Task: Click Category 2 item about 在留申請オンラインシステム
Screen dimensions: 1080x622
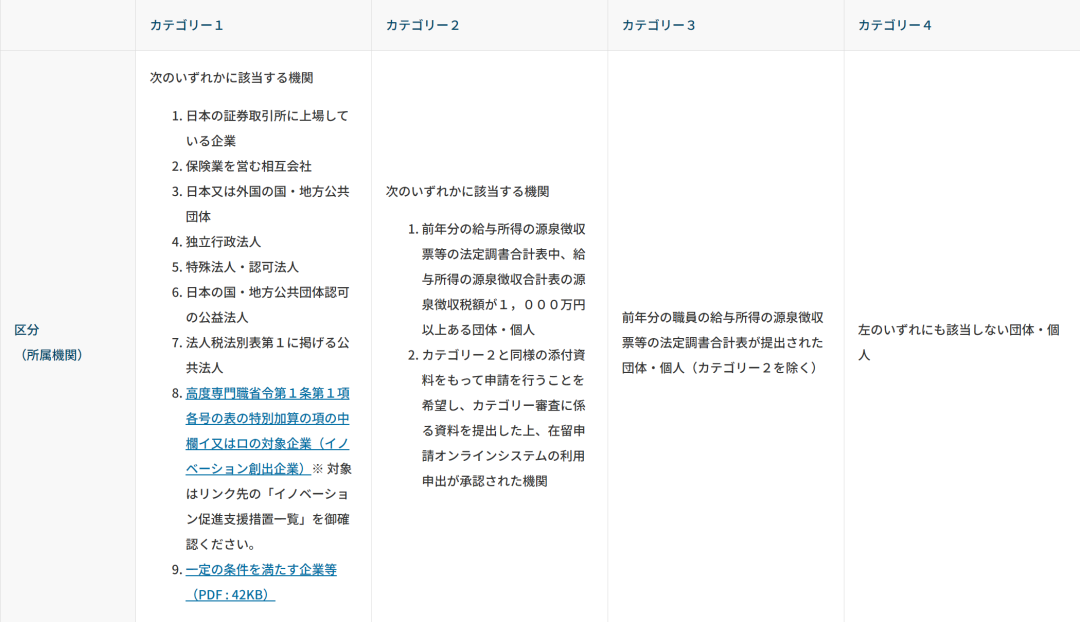Action: [503, 418]
